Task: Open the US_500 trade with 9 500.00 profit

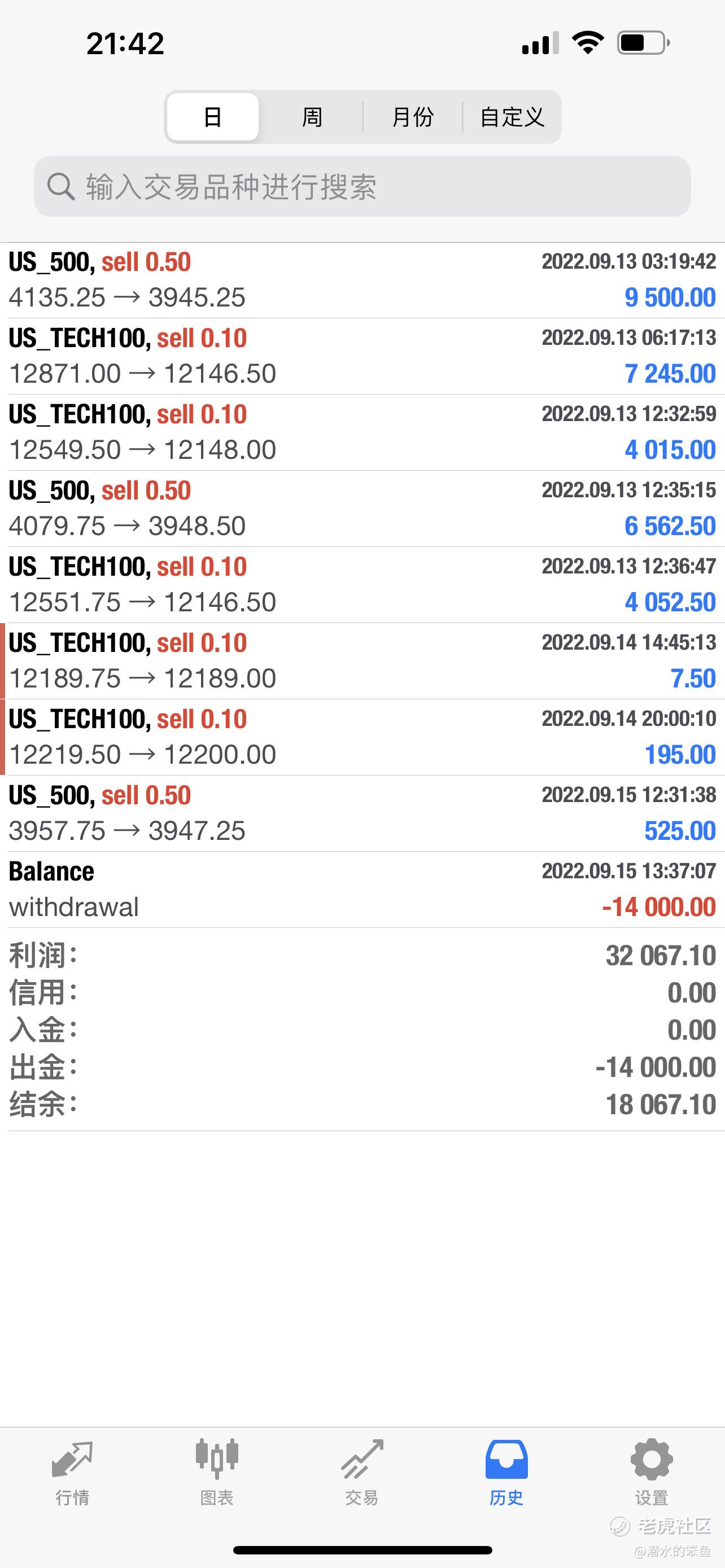Action: (x=362, y=280)
